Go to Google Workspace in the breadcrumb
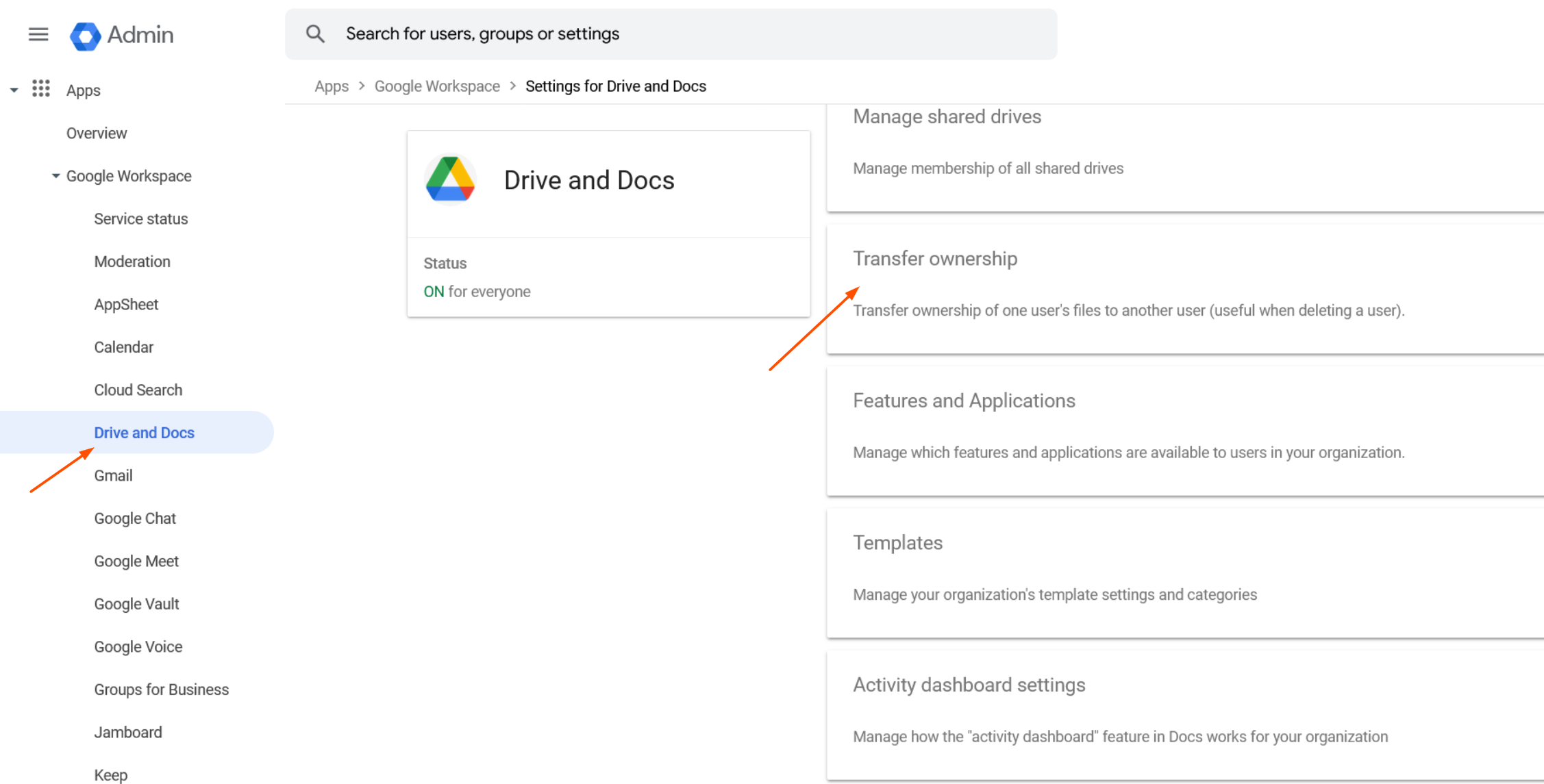The width and height of the screenshot is (1544, 784). click(x=437, y=86)
